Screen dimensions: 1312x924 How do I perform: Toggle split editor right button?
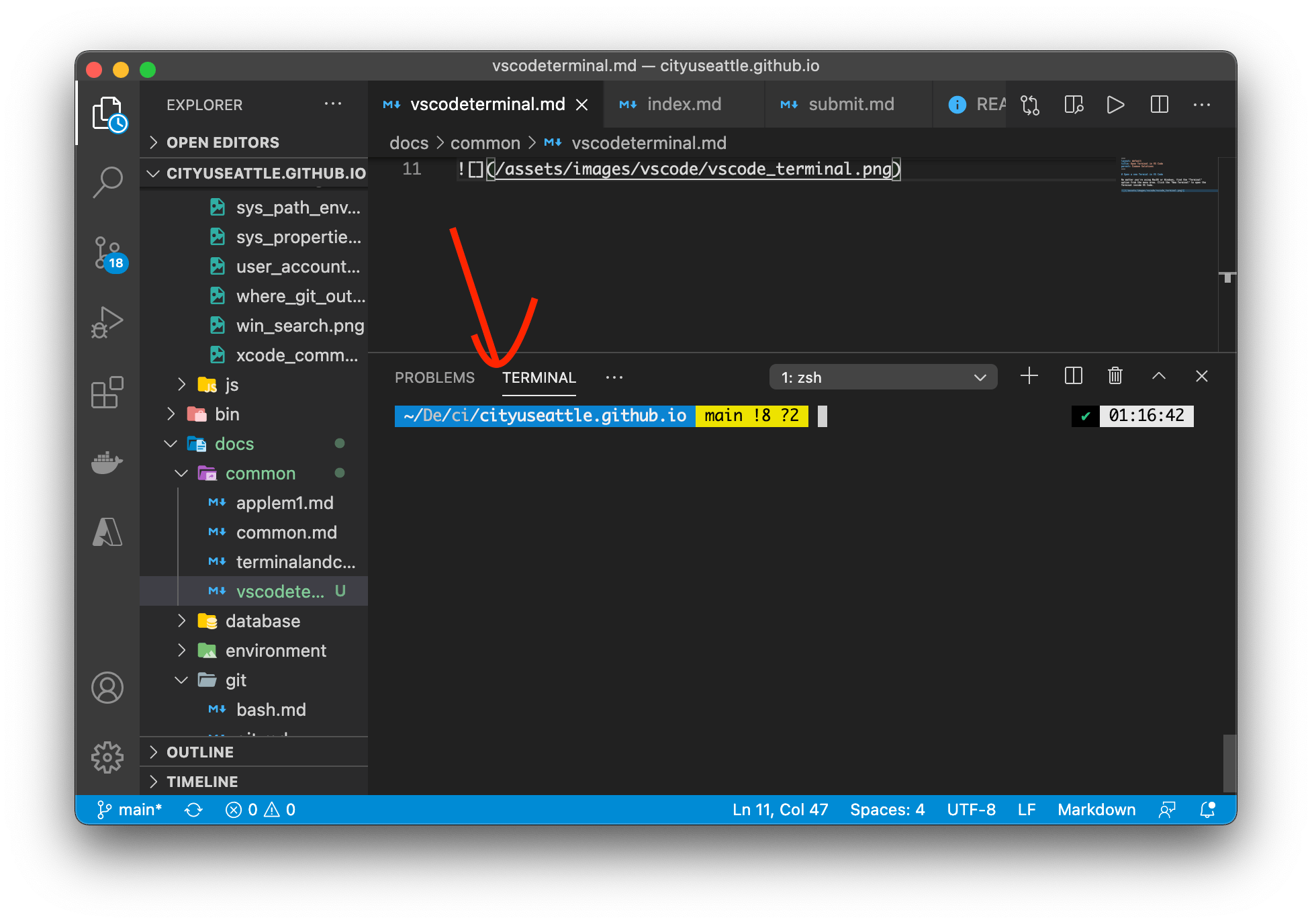[x=1159, y=105]
